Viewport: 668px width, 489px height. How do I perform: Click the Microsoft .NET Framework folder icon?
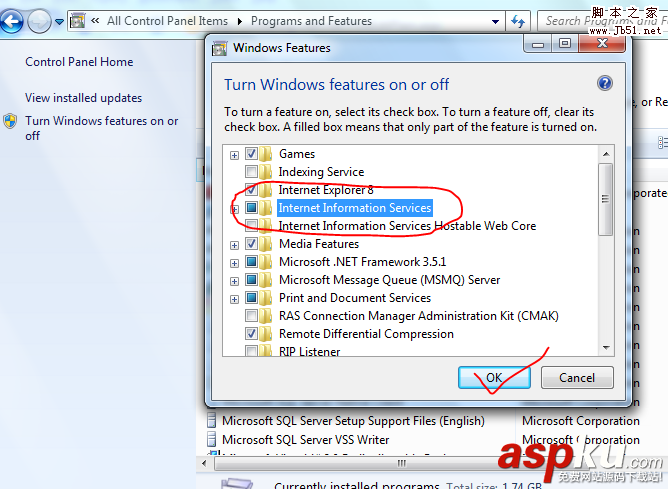[x=265, y=262]
